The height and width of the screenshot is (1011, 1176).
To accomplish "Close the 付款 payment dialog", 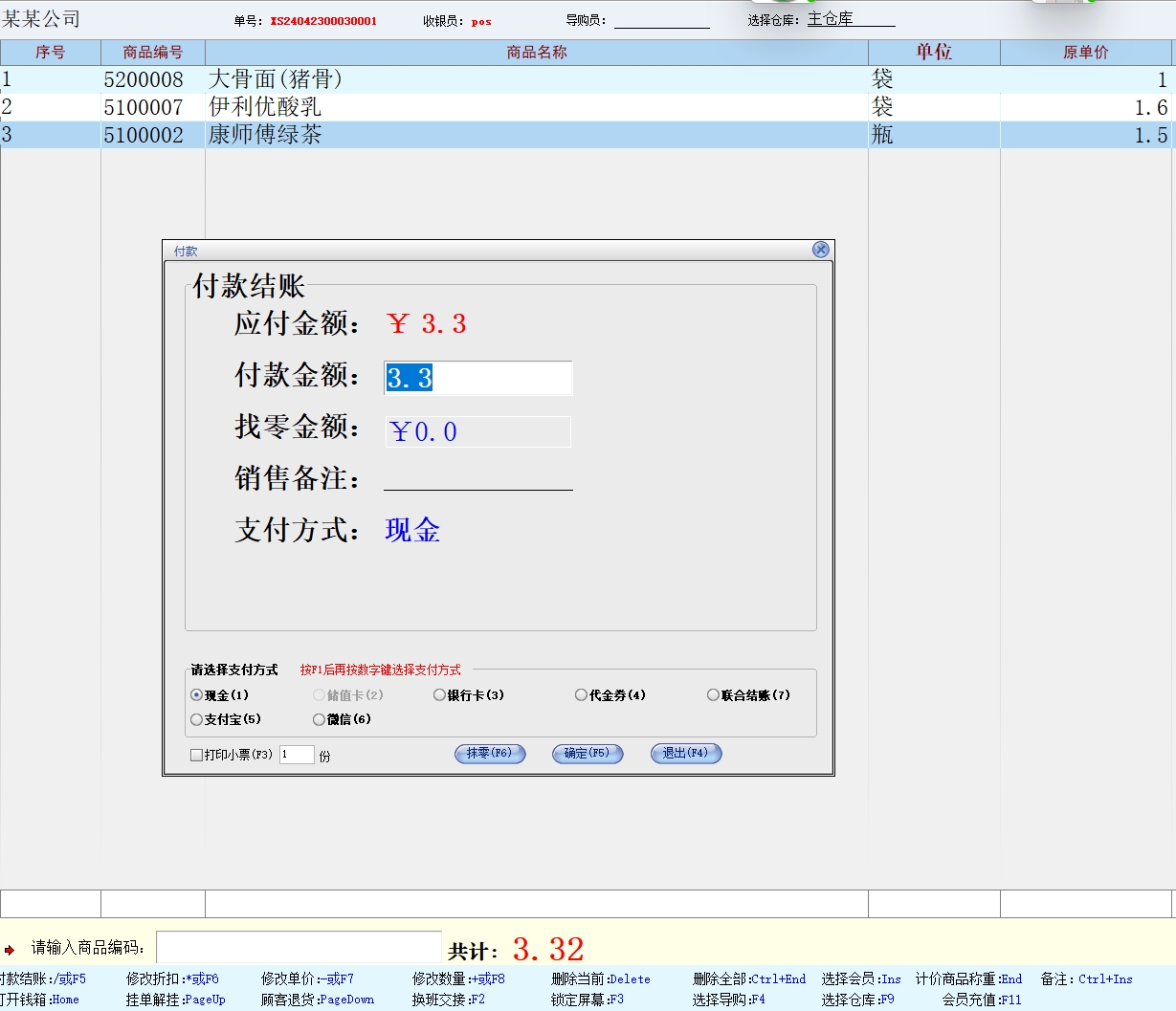I will (x=820, y=250).
